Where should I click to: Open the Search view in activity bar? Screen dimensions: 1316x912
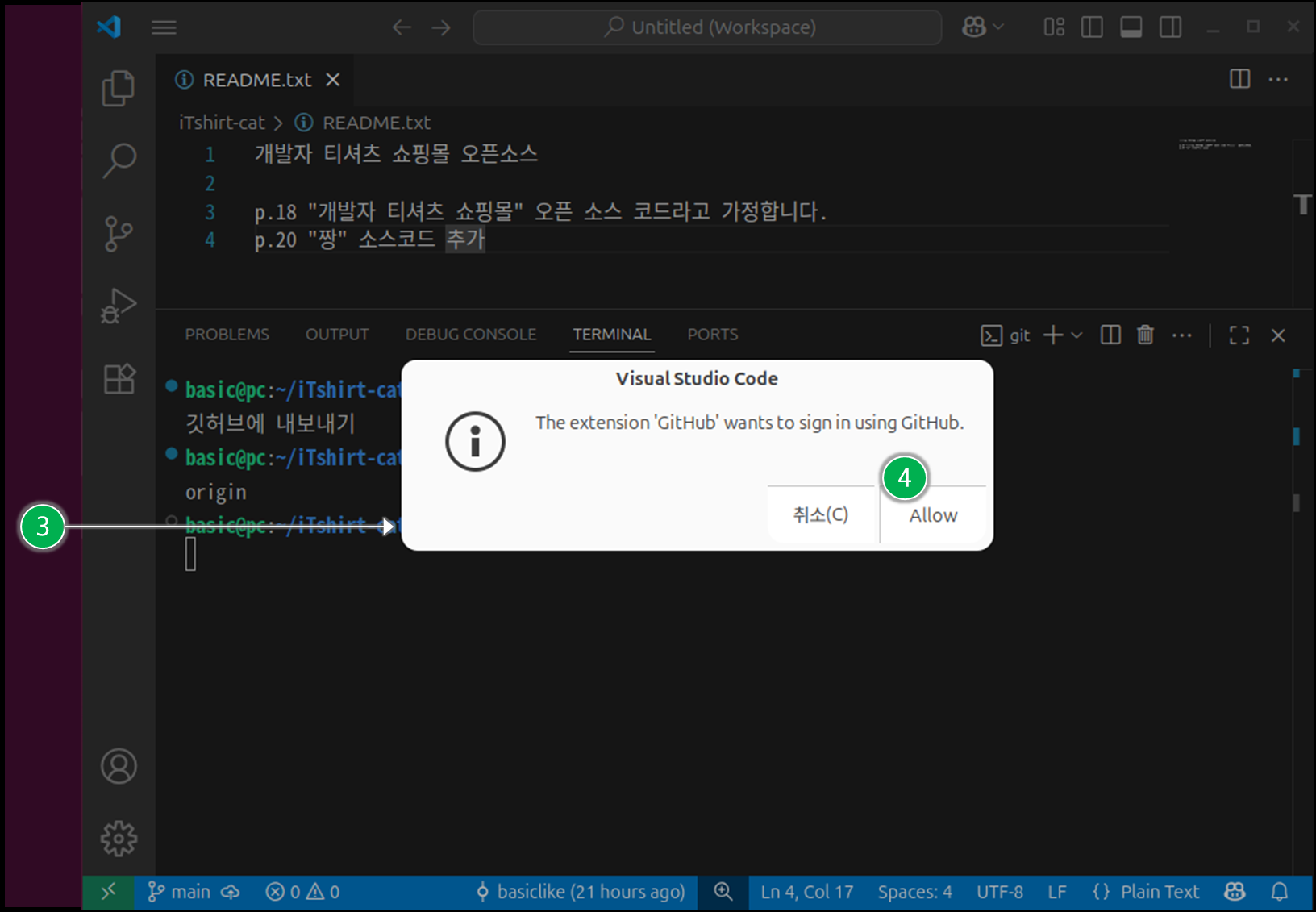click(119, 160)
